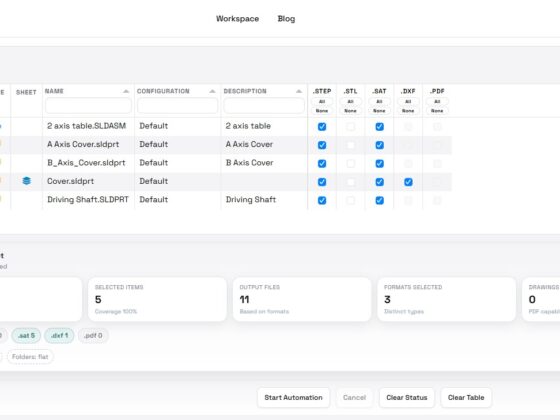Select None under .PDF column

(x=437, y=111)
